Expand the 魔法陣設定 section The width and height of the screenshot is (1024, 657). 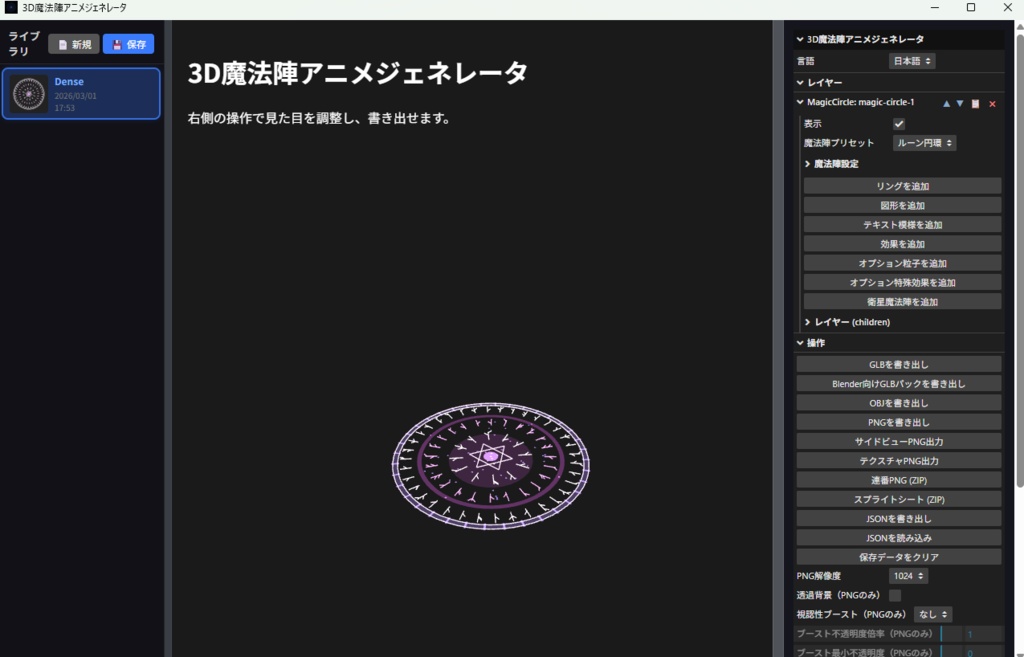pyautogui.click(x=903, y=164)
